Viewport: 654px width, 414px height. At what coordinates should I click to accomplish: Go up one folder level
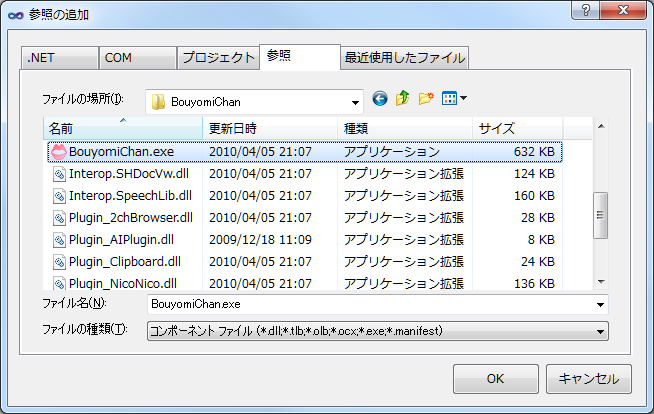[402, 98]
